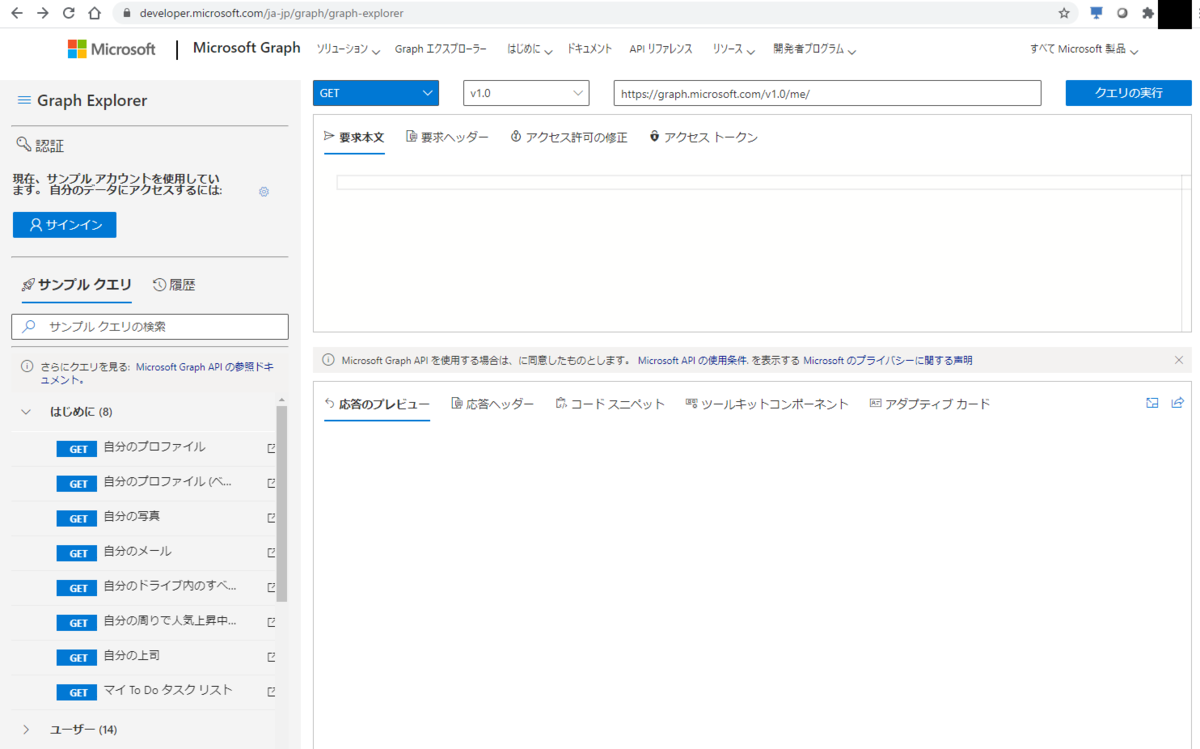
Task: Open docs link icon next to 自分のメール query
Action: (x=269, y=553)
